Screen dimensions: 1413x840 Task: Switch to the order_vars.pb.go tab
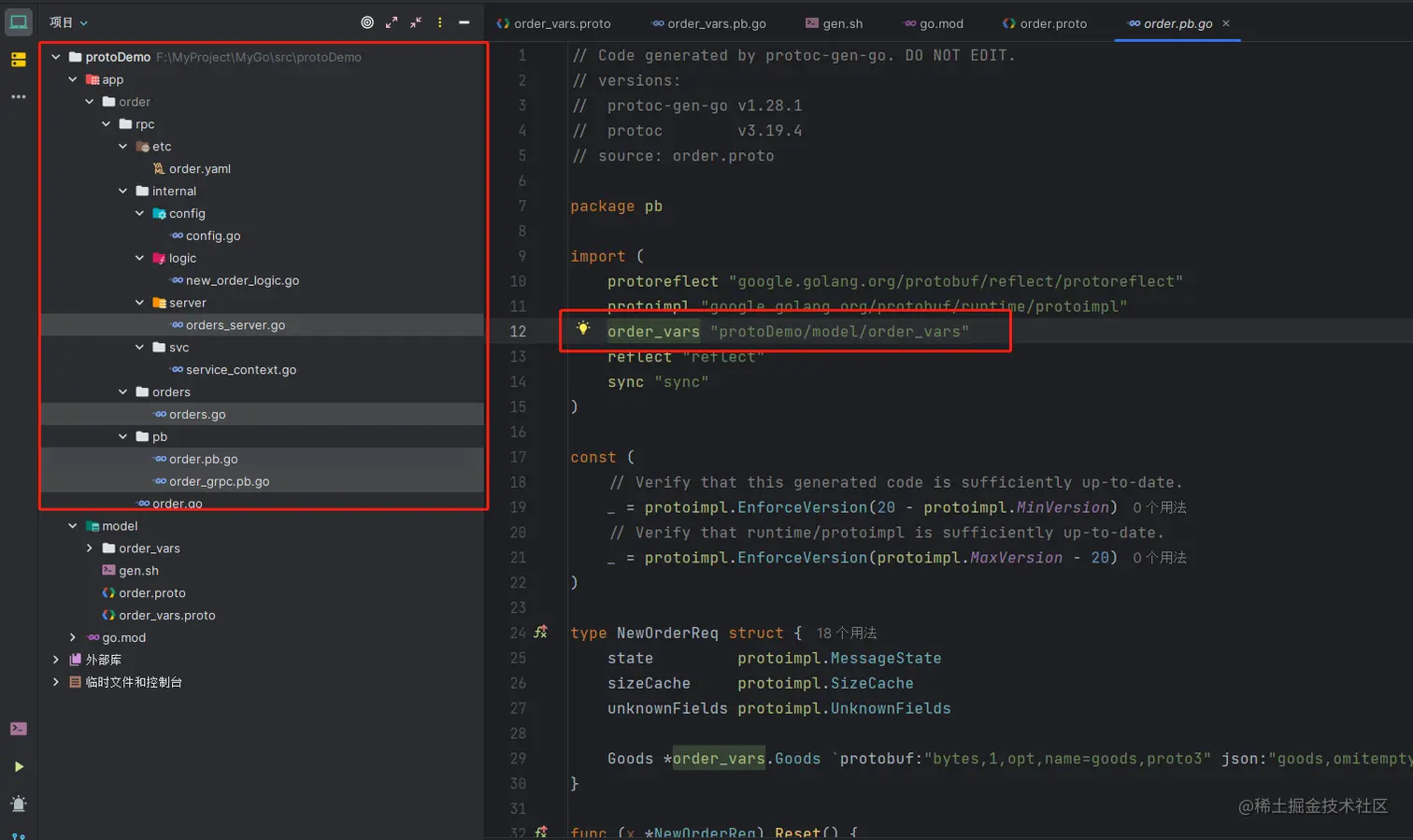pyautogui.click(x=708, y=23)
